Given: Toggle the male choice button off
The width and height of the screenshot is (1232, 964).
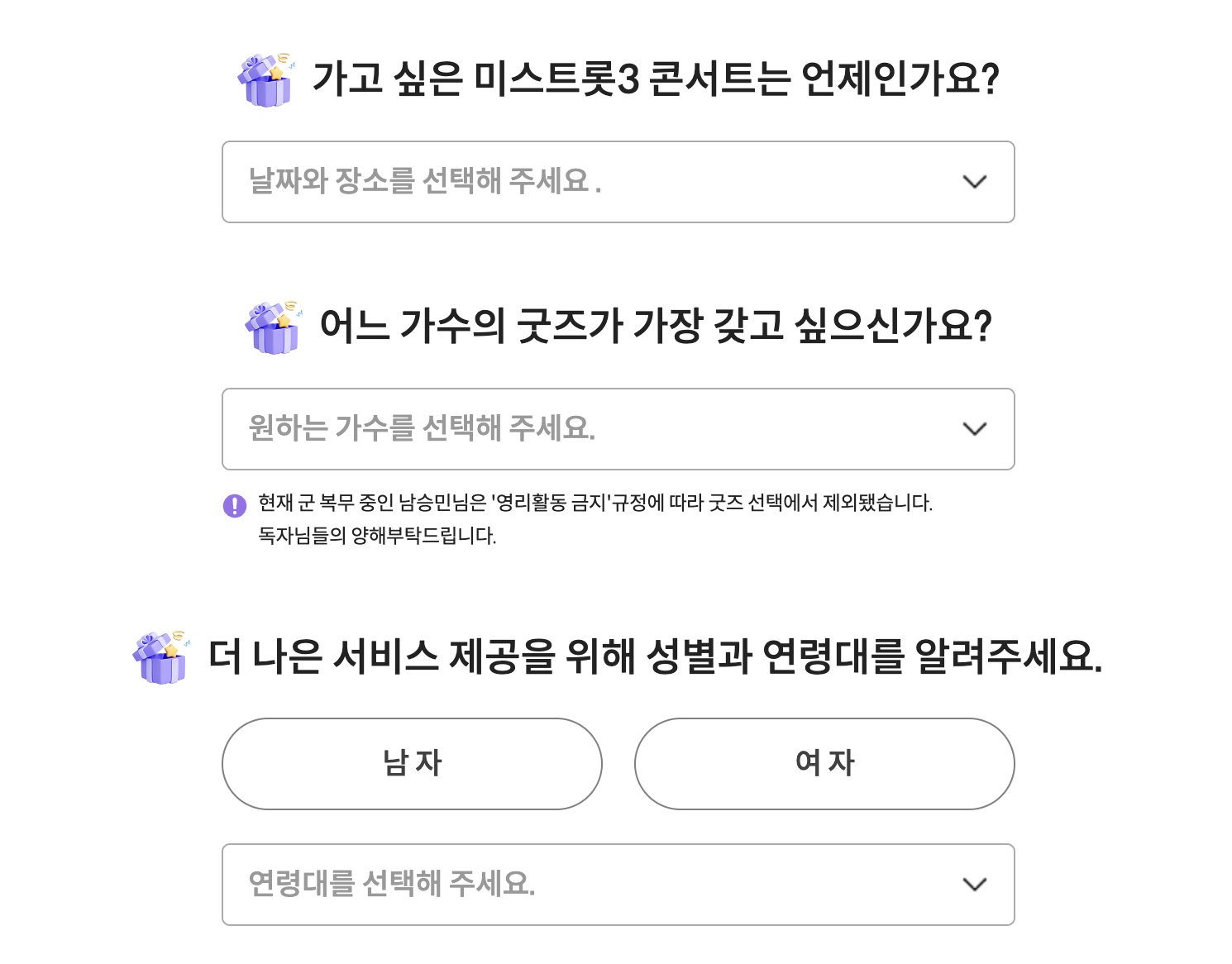Looking at the screenshot, I should pos(412,763).
